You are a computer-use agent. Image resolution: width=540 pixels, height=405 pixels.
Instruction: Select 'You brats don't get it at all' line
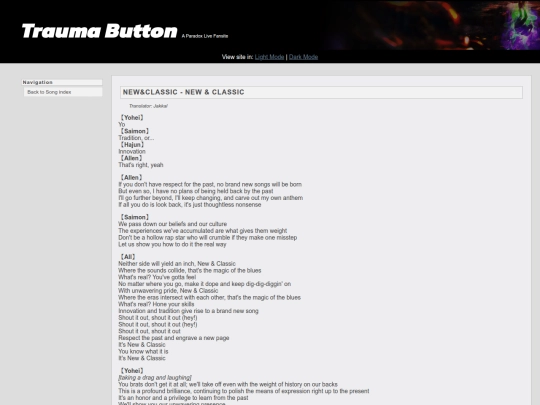[228, 384]
